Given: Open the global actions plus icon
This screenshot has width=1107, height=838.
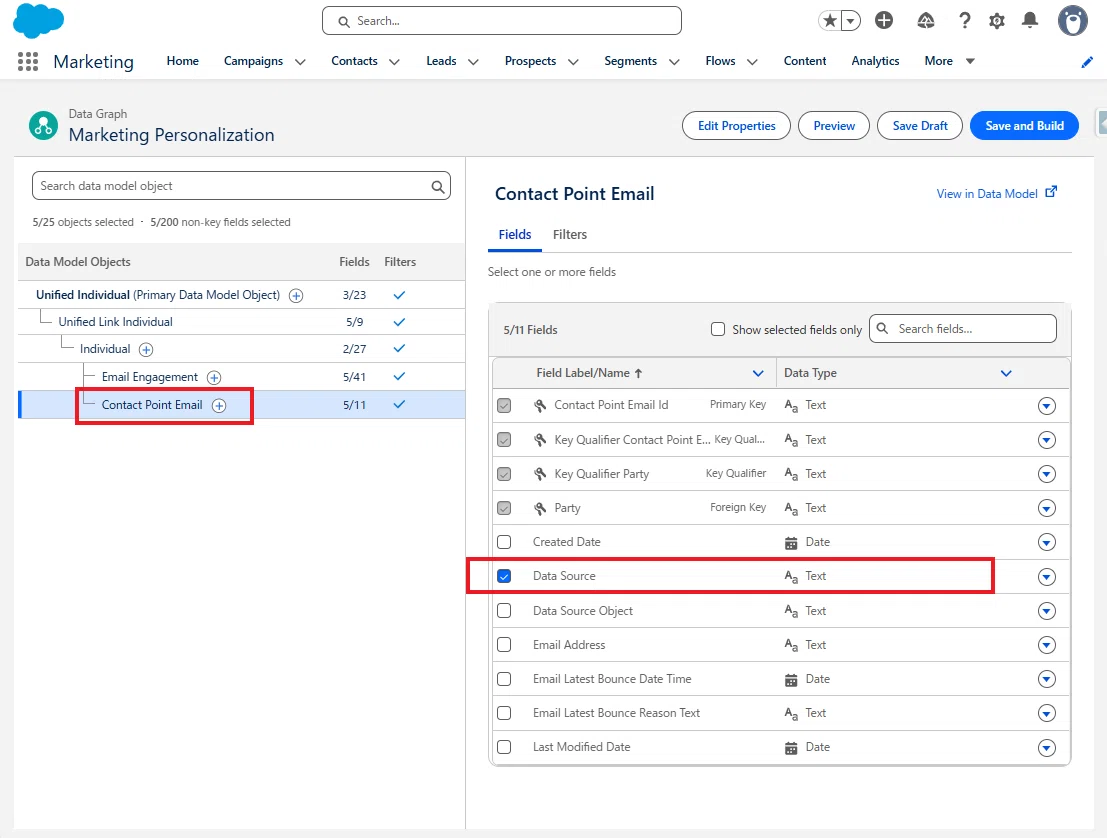Looking at the screenshot, I should tap(884, 20).
